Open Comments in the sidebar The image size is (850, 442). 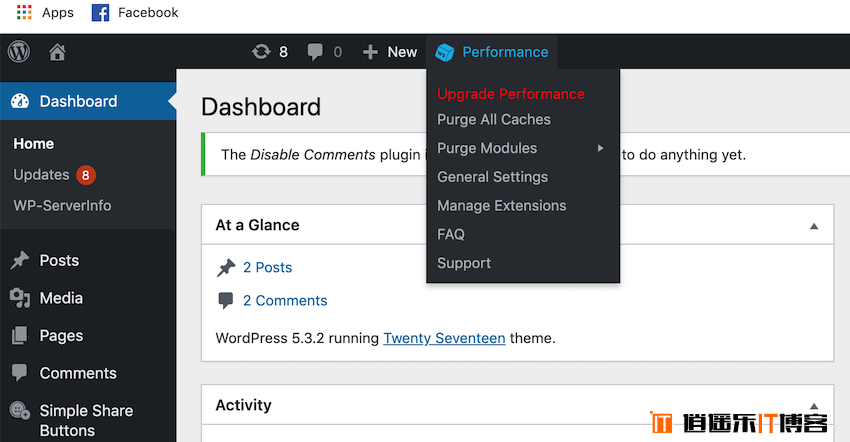tap(78, 373)
